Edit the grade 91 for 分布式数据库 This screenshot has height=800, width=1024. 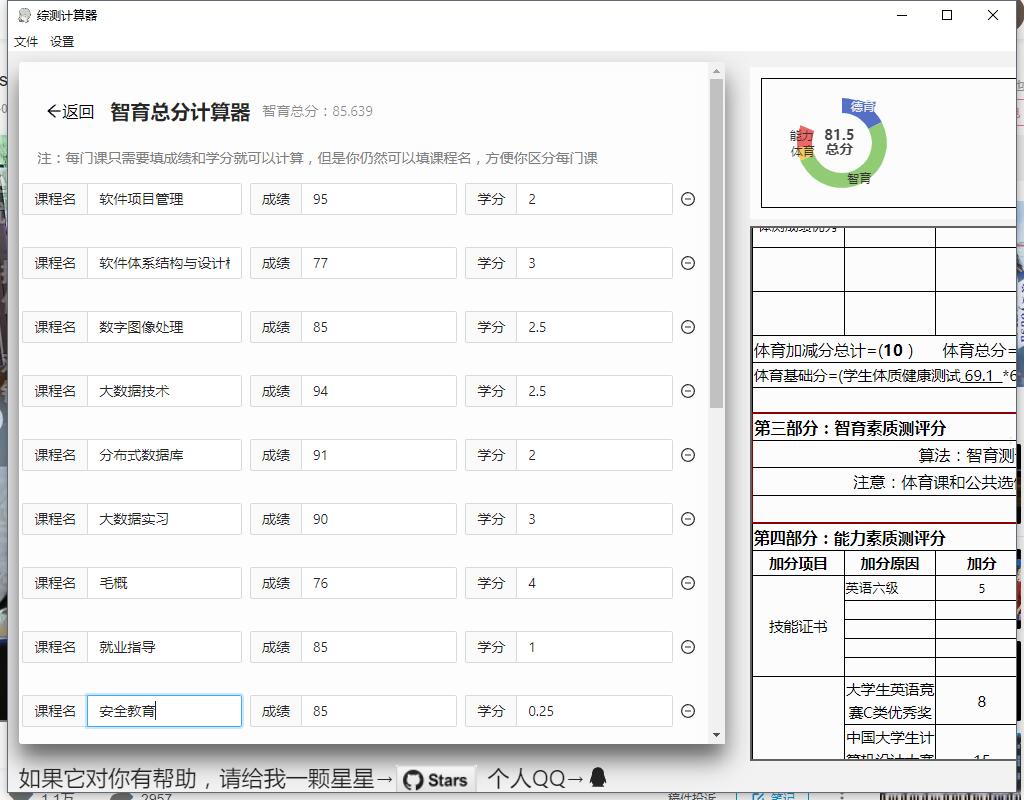379,455
